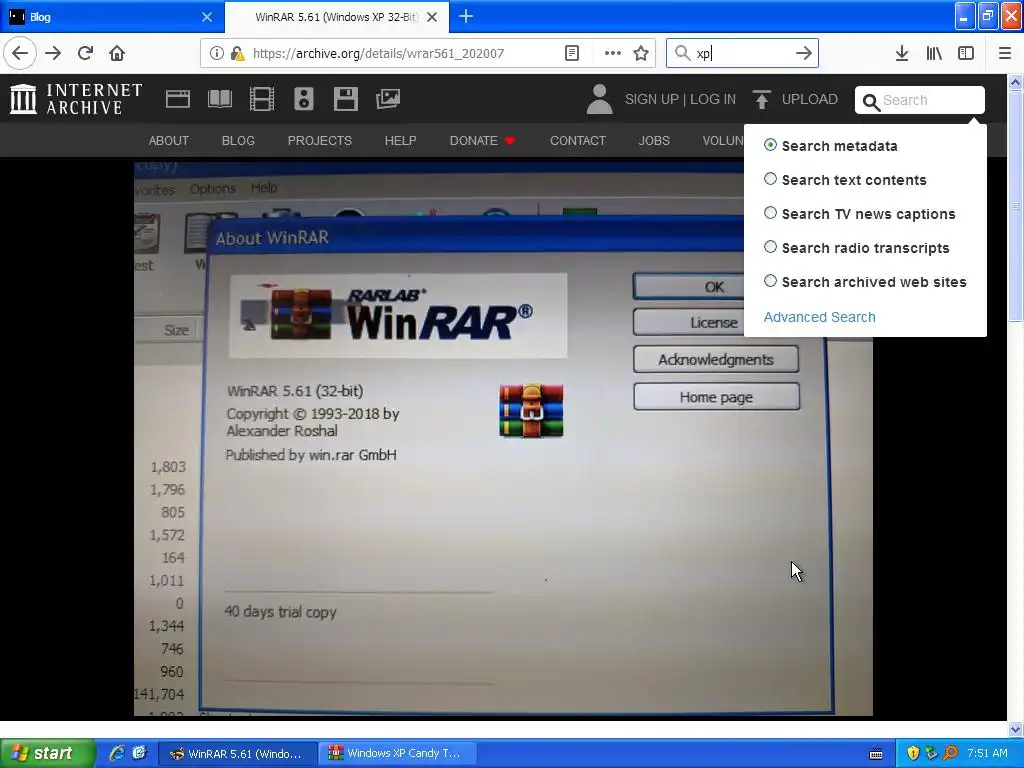Open the Firefox library menu
Viewport: 1024px width, 768px height.
[x=934, y=53]
